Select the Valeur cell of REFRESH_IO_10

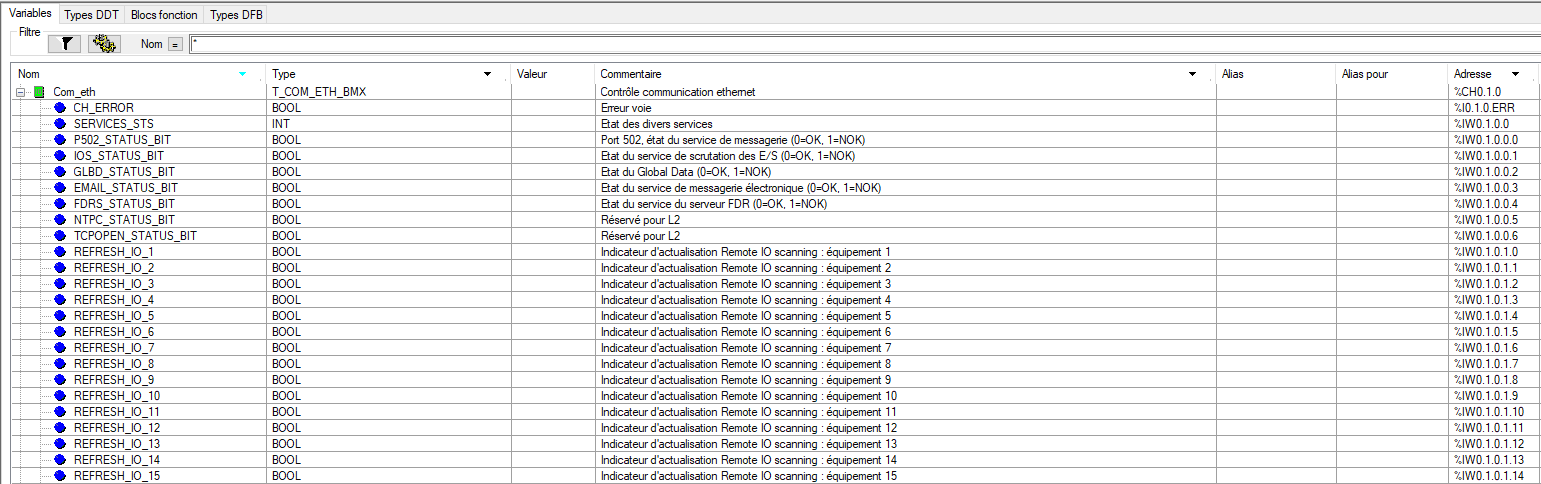point(553,396)
